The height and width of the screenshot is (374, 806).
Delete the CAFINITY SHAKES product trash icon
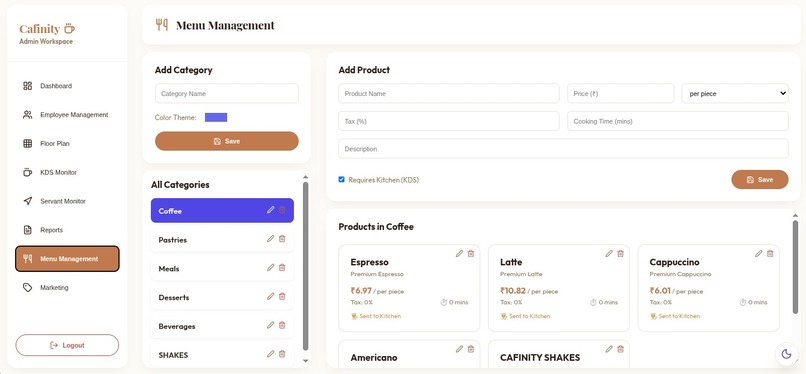pyautogui.click(x=620, y=349)
